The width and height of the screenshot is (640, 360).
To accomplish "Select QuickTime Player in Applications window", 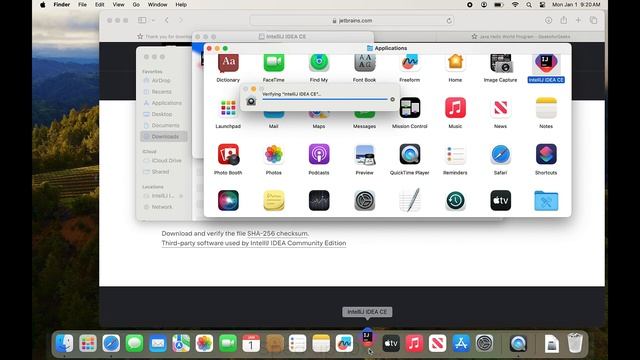I will [x=410, y=154].
